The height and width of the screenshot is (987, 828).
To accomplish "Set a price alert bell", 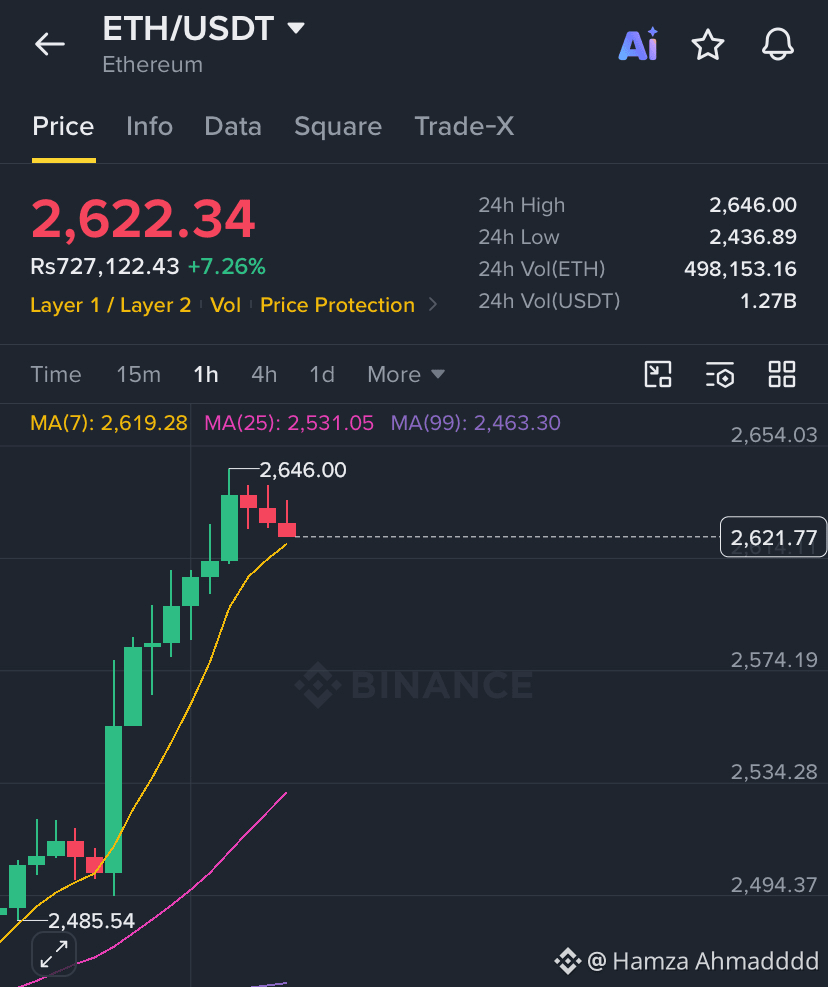I will [778, 44].
